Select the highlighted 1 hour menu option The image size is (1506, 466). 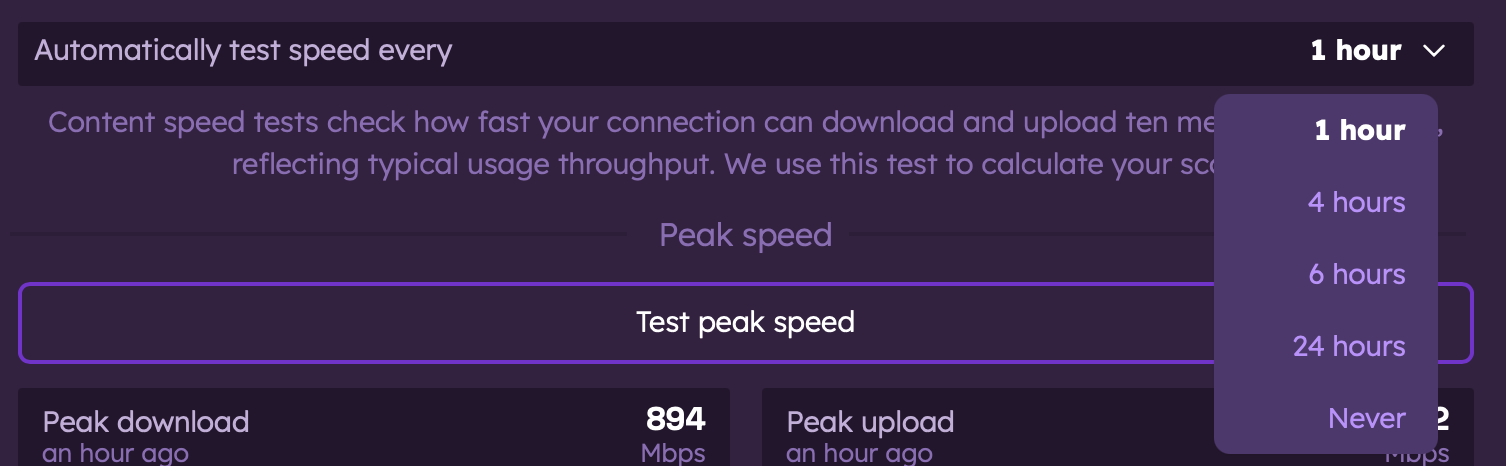pos(1359,130)
